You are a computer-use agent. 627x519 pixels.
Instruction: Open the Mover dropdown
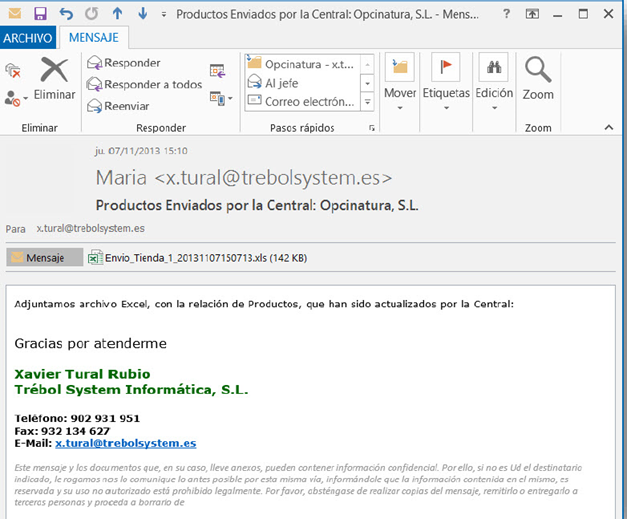tap(400, 83)
